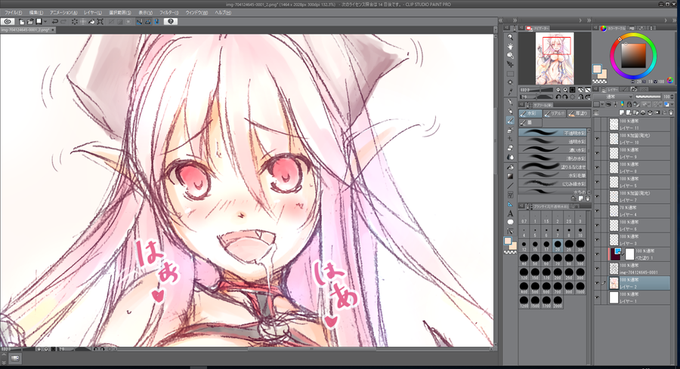Image resolution: width=680 pixels, height=369 pixels.
Task: Hide レイヤー 10 with its eye icon
Action: tap(597, 139)
